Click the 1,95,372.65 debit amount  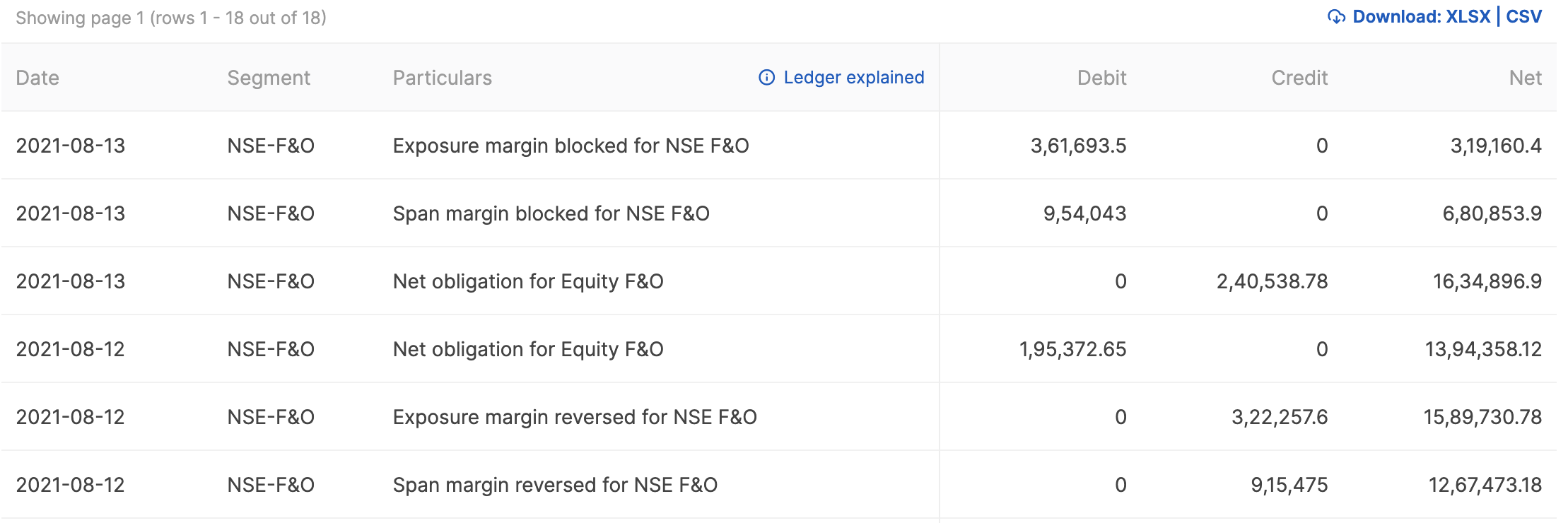tap(1072, 349)
